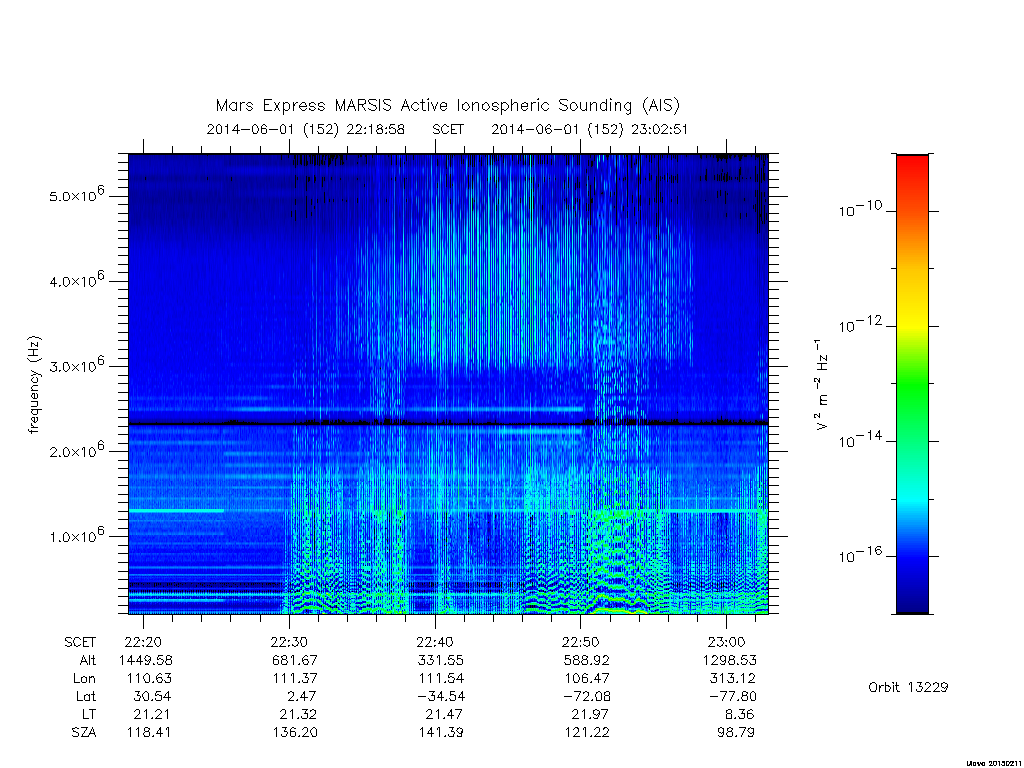Click the black horizontal band near 2.3 MHz
Image resolution: width=1024 pixels, height=768 pixels.
pos(448,423)
